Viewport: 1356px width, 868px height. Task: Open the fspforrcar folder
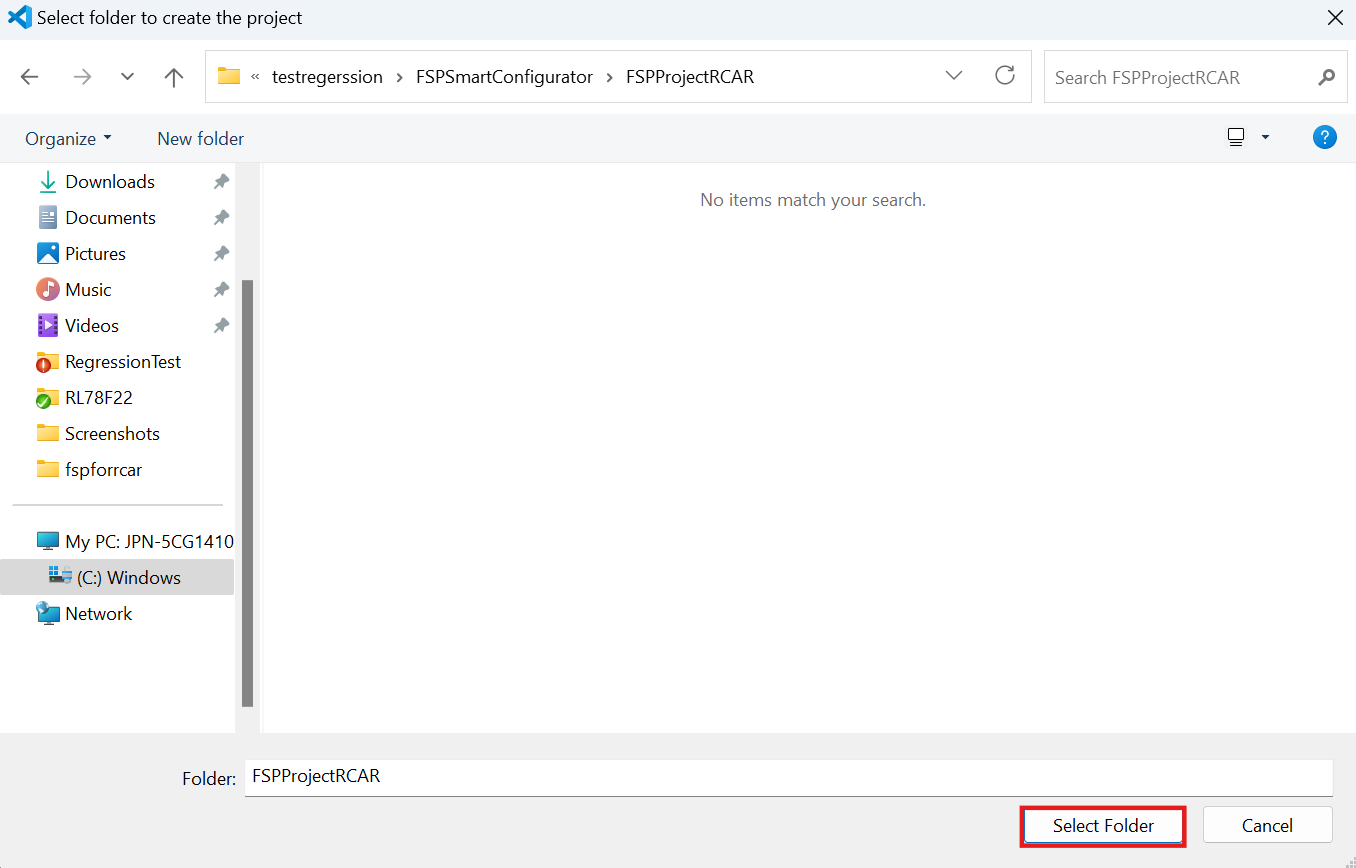point(103,470)
